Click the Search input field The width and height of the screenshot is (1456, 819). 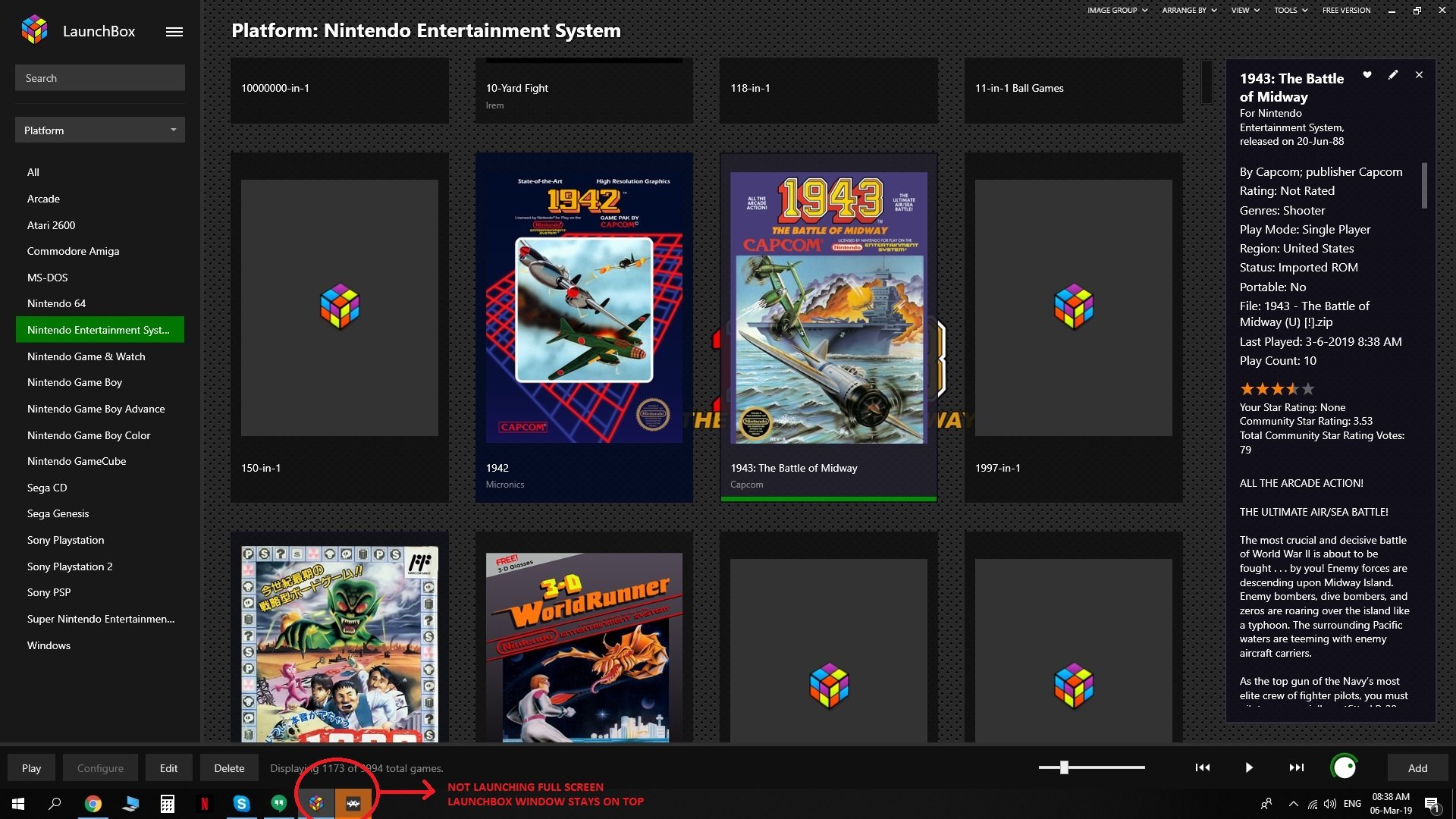pyautogui.click(x=100, y=78)
